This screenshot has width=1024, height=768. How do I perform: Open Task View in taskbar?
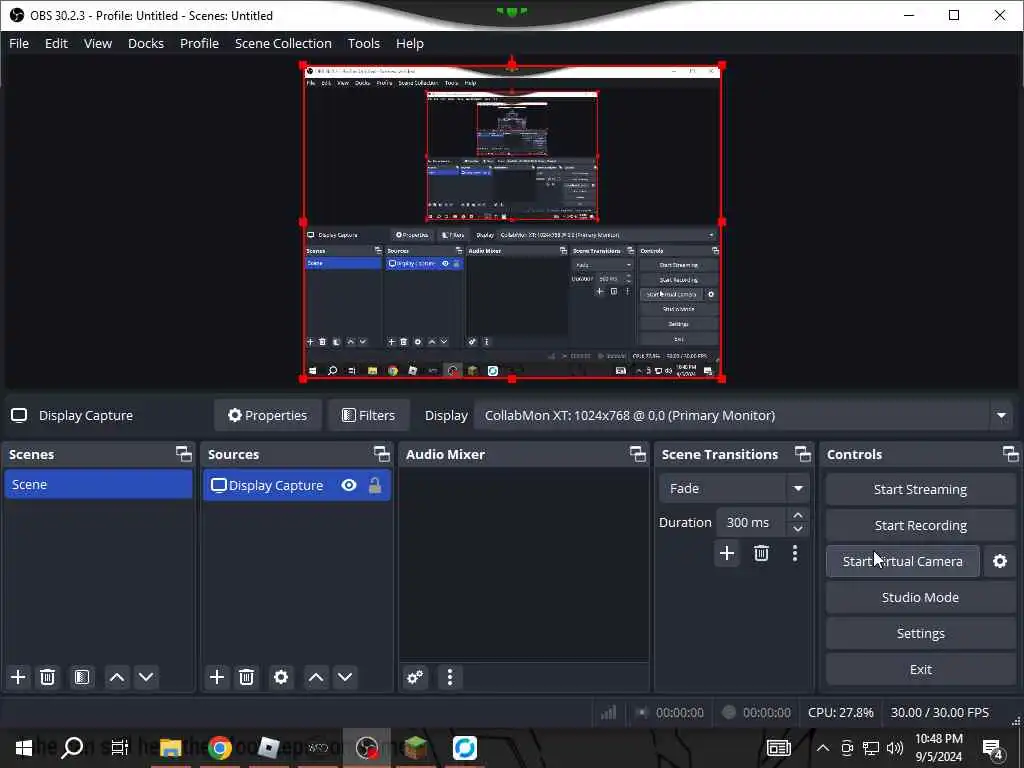120,748
